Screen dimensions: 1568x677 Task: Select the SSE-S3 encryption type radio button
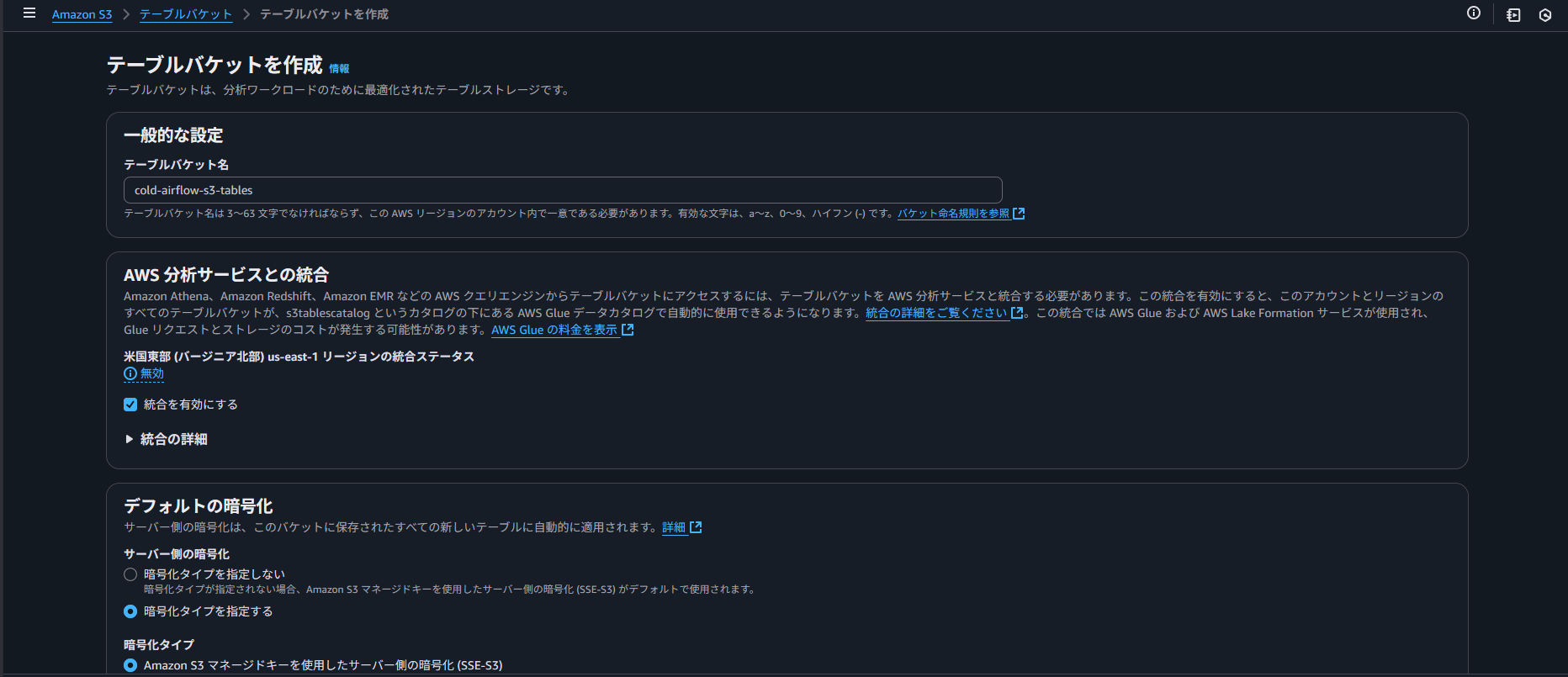130,665
